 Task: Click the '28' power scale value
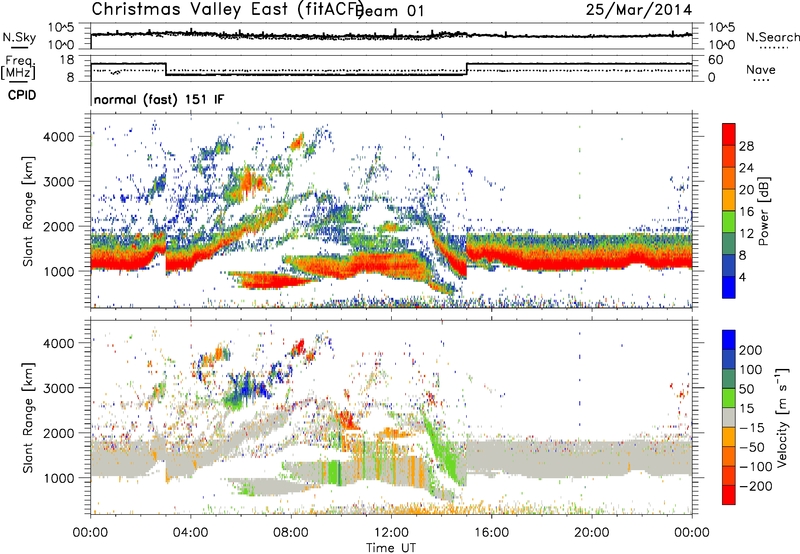[746, 146]
